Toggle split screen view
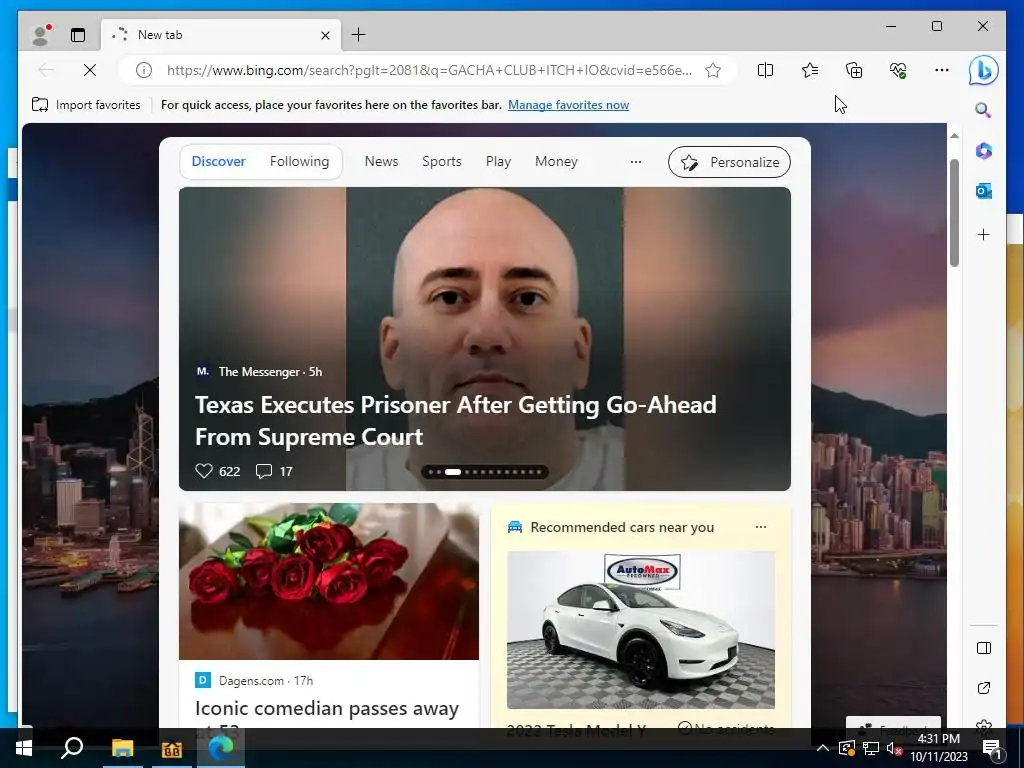Image resolution: width=1024 pixels, height=768 pixels. coord(765,70)
